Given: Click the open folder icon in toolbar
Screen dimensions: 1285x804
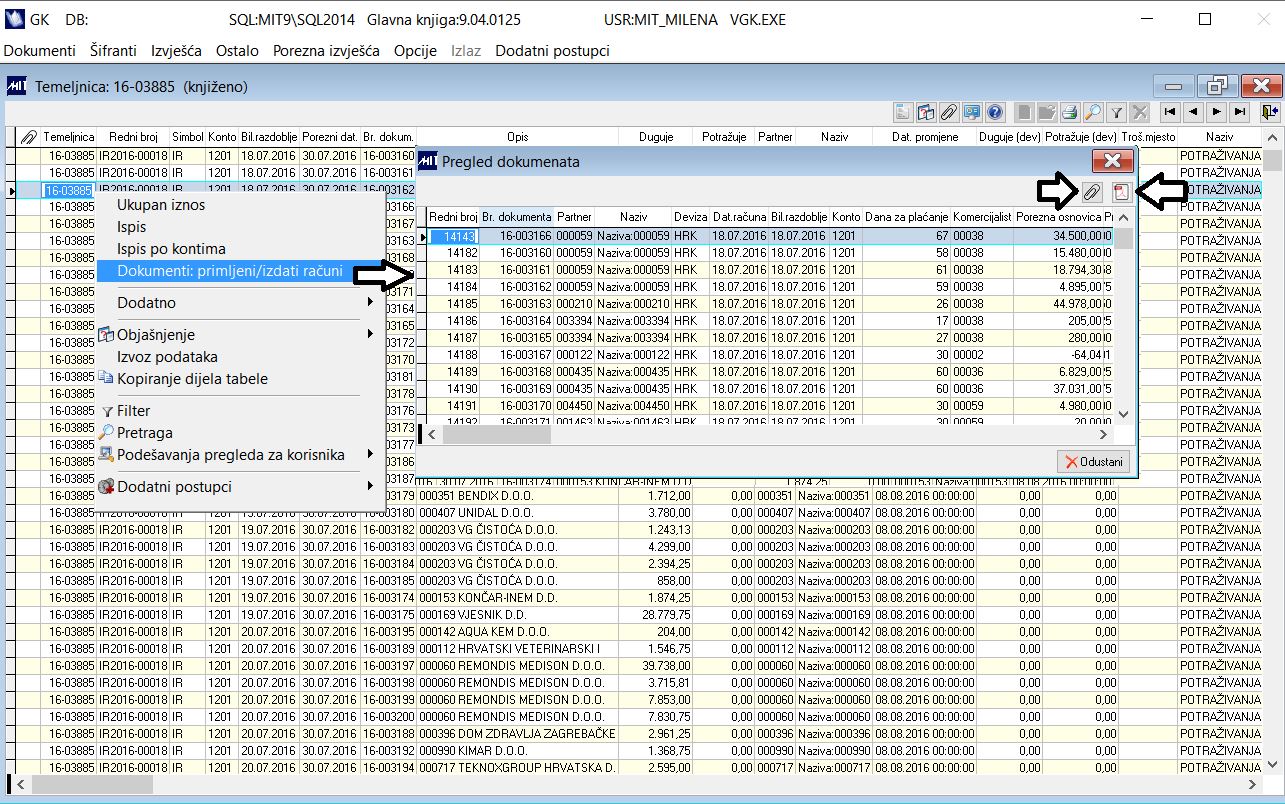Looking at the screenshot, I should 1047,112.
